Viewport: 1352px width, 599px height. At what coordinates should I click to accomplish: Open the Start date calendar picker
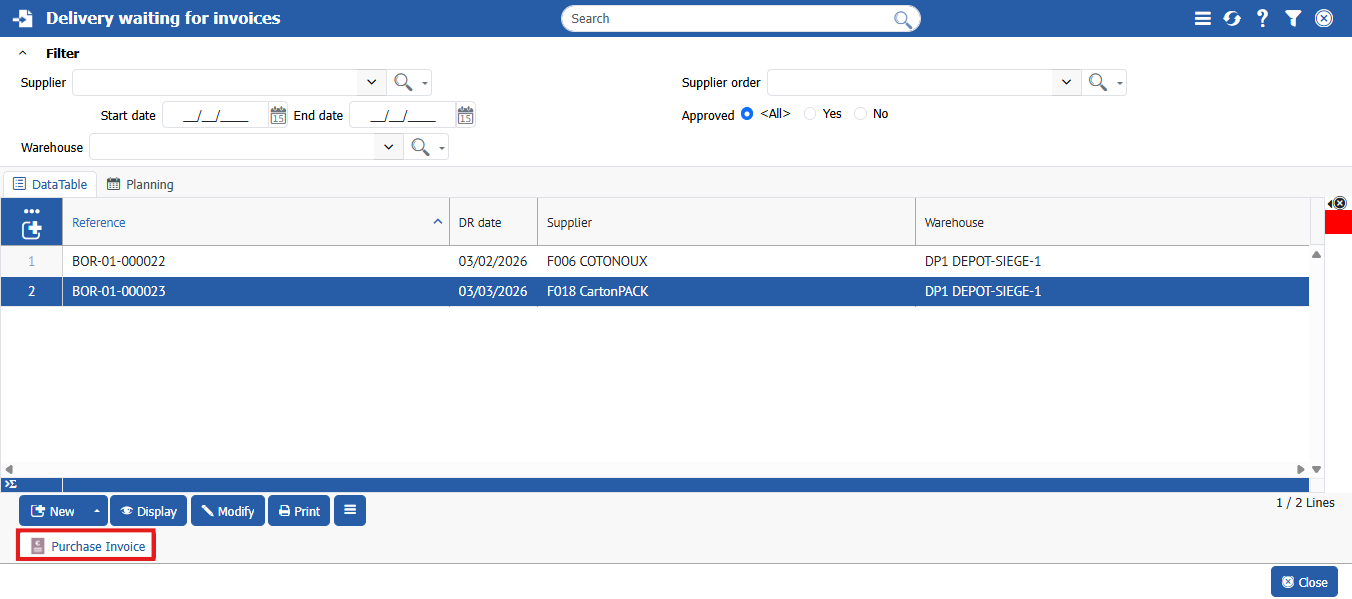[278, 115]
